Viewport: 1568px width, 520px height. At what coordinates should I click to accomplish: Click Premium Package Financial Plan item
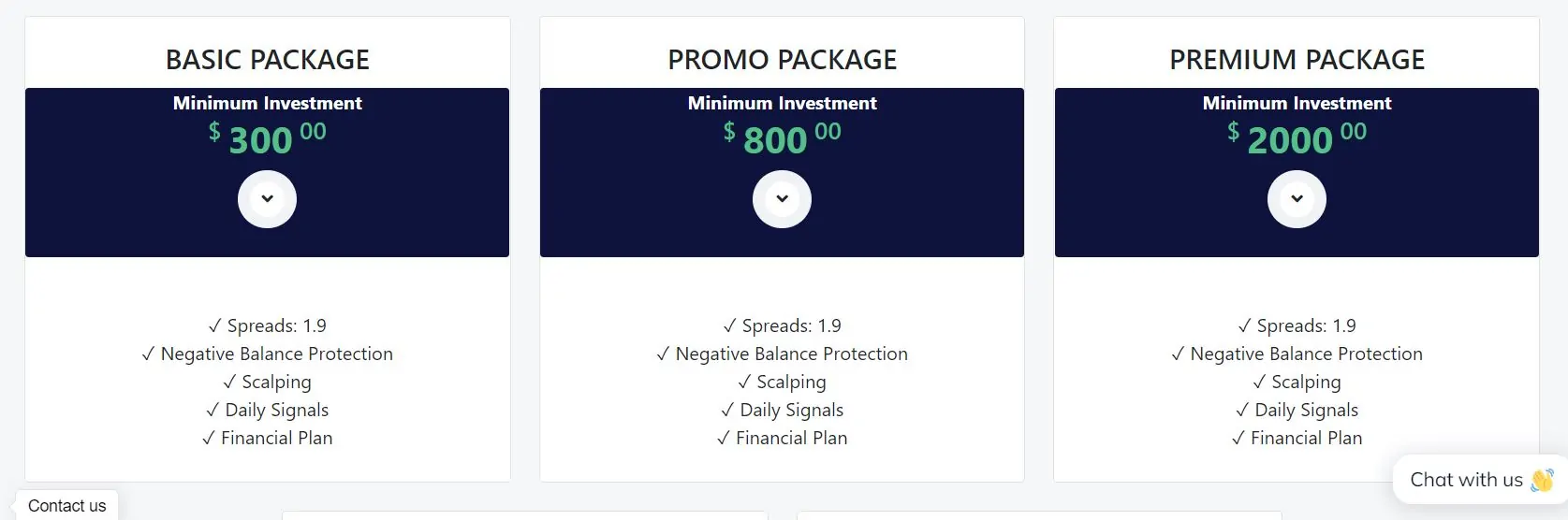1297,438
